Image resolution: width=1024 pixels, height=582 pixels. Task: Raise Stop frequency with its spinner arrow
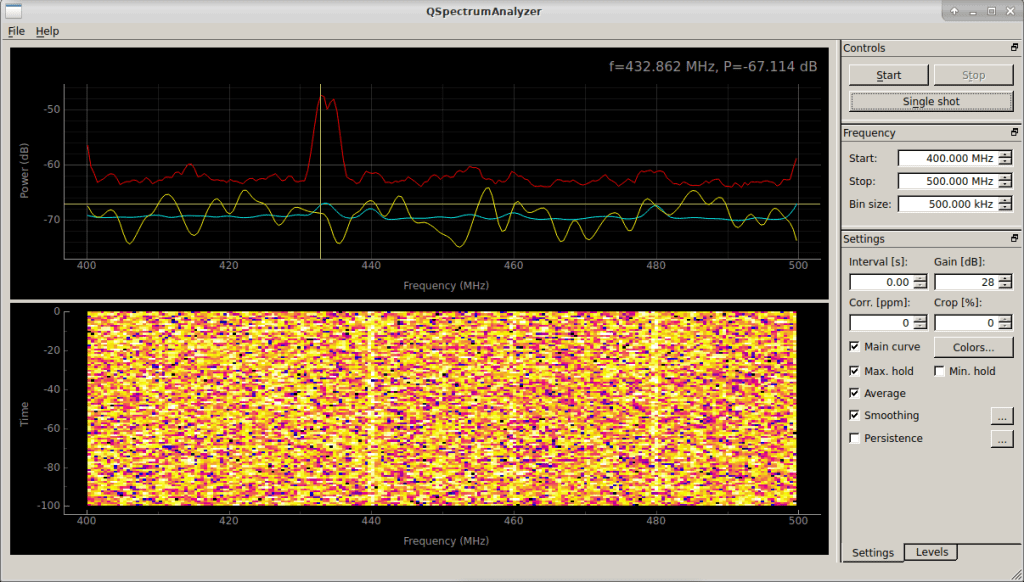1004,177
